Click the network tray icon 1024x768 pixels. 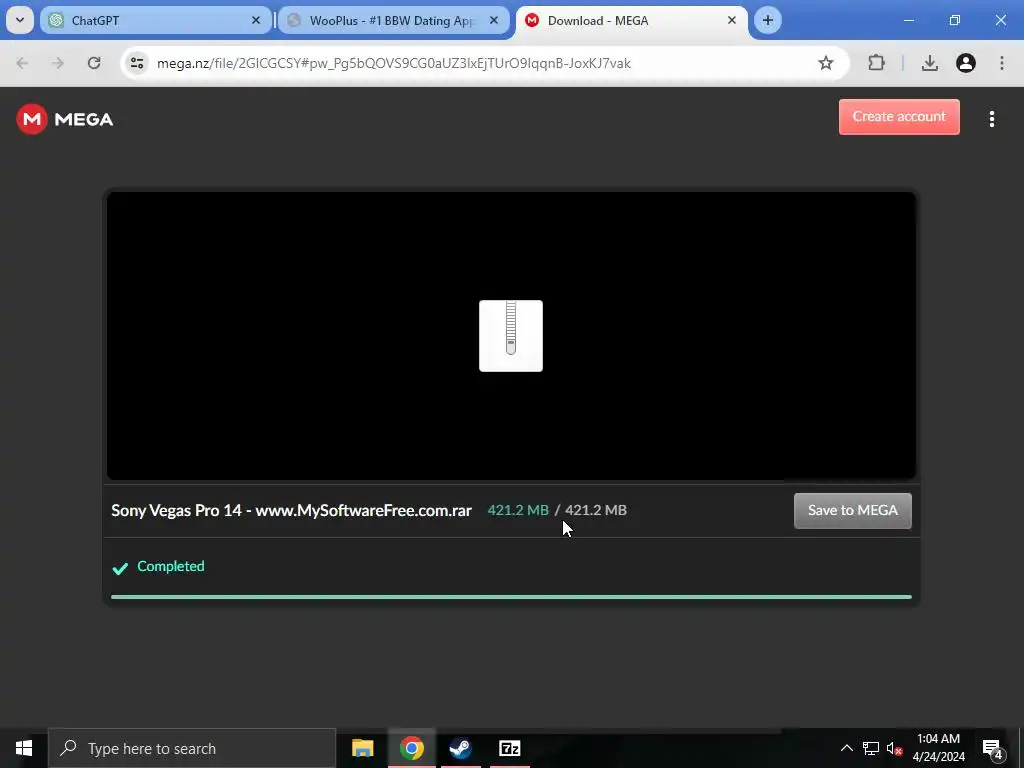point(871,748)
